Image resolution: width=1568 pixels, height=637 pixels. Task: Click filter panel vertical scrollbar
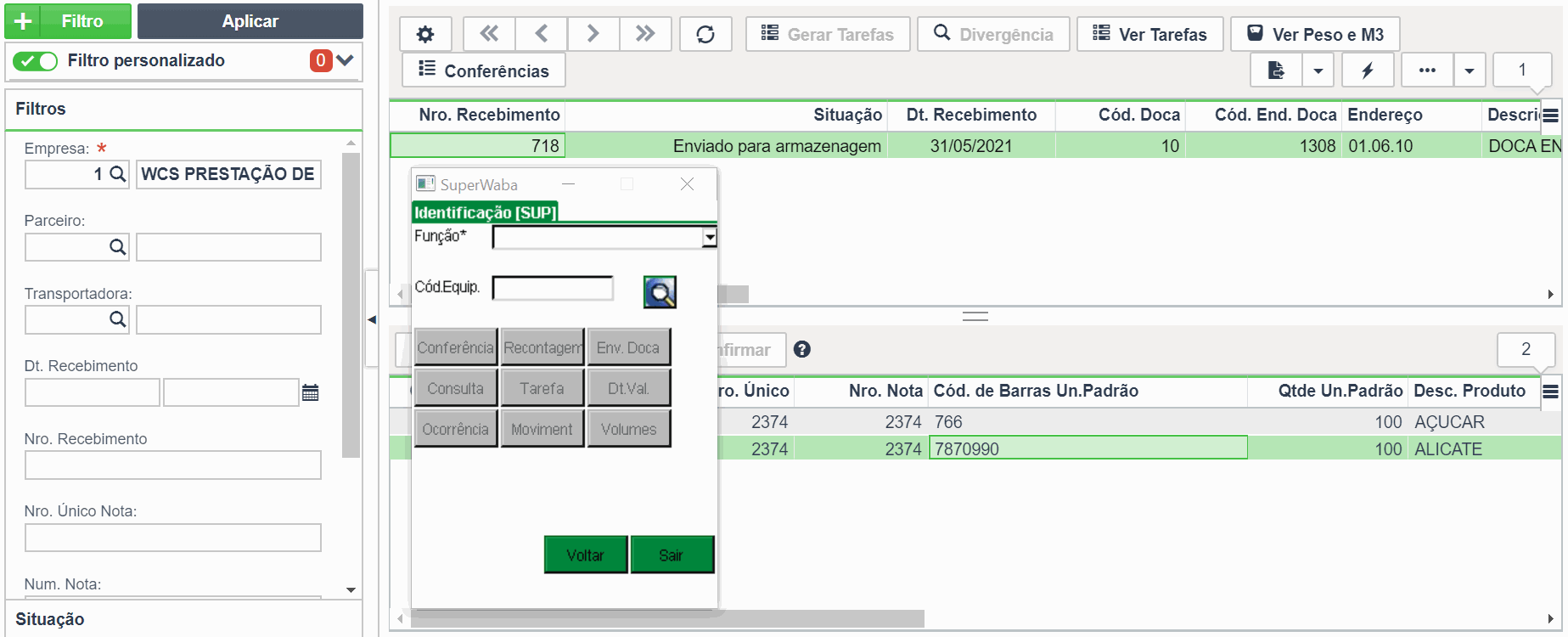tap(351, 306)
